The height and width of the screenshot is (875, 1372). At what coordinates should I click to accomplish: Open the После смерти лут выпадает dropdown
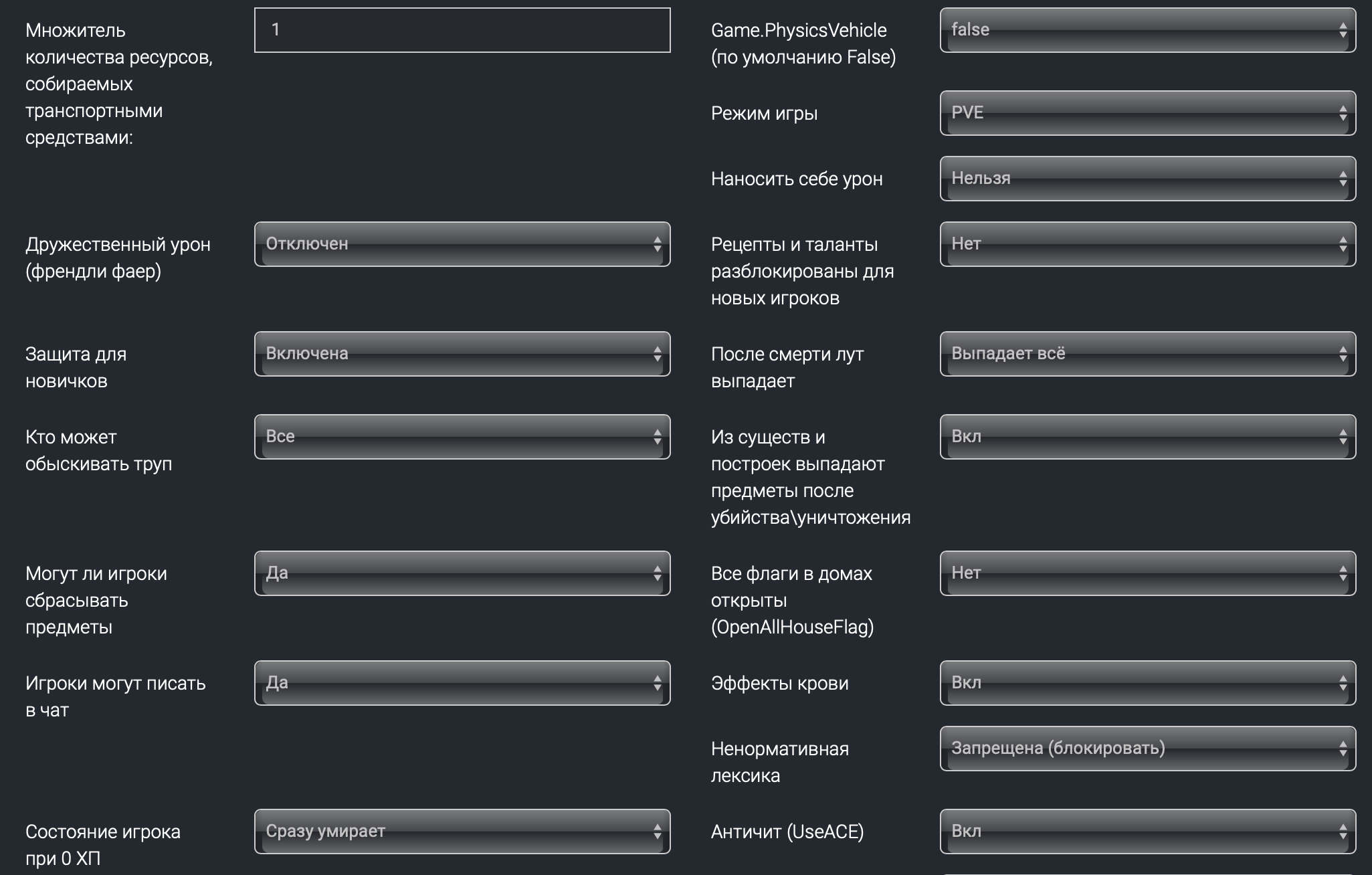click(x=1147, y=354)
